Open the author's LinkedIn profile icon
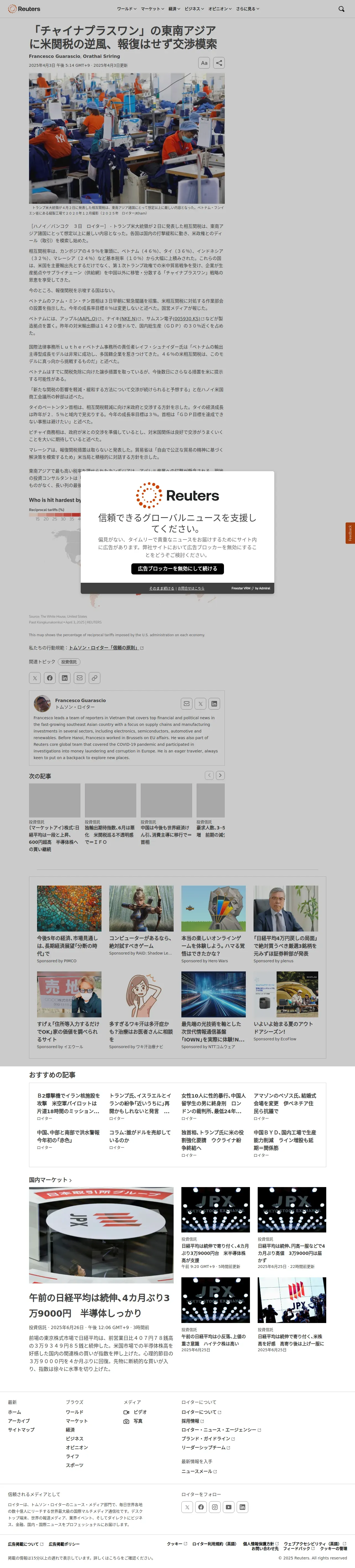Image resolution: width=355 pixels, height=1568 pixels. click(214, 703)
